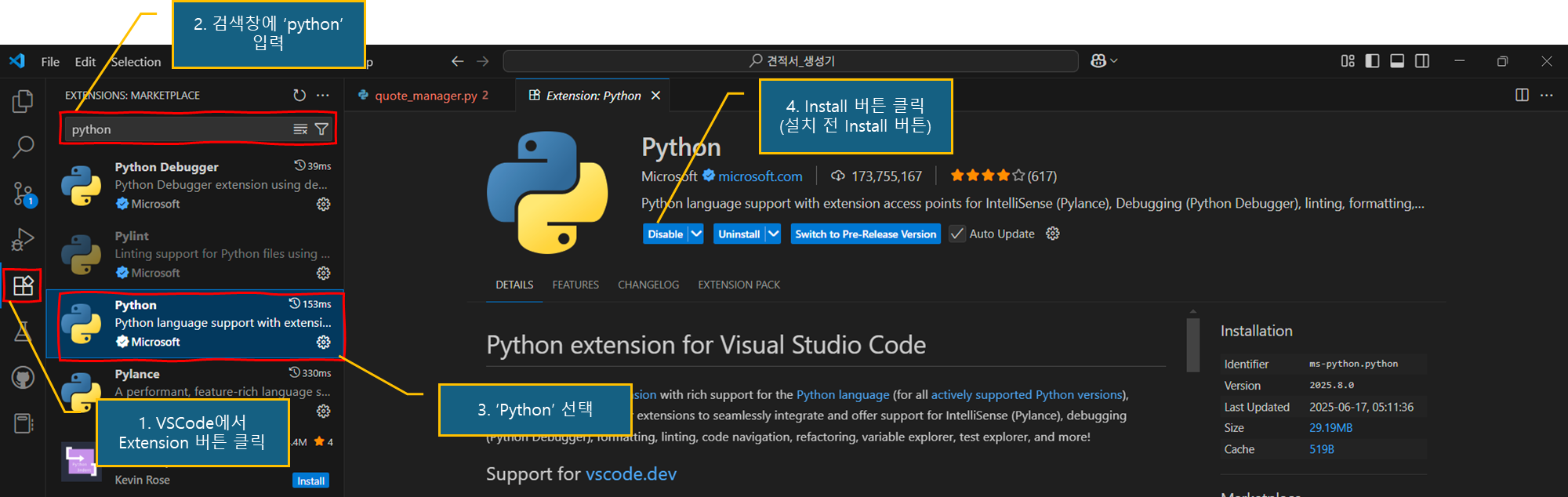Click the readme vertical scrollbar thumb

(x=1193, y=343)
